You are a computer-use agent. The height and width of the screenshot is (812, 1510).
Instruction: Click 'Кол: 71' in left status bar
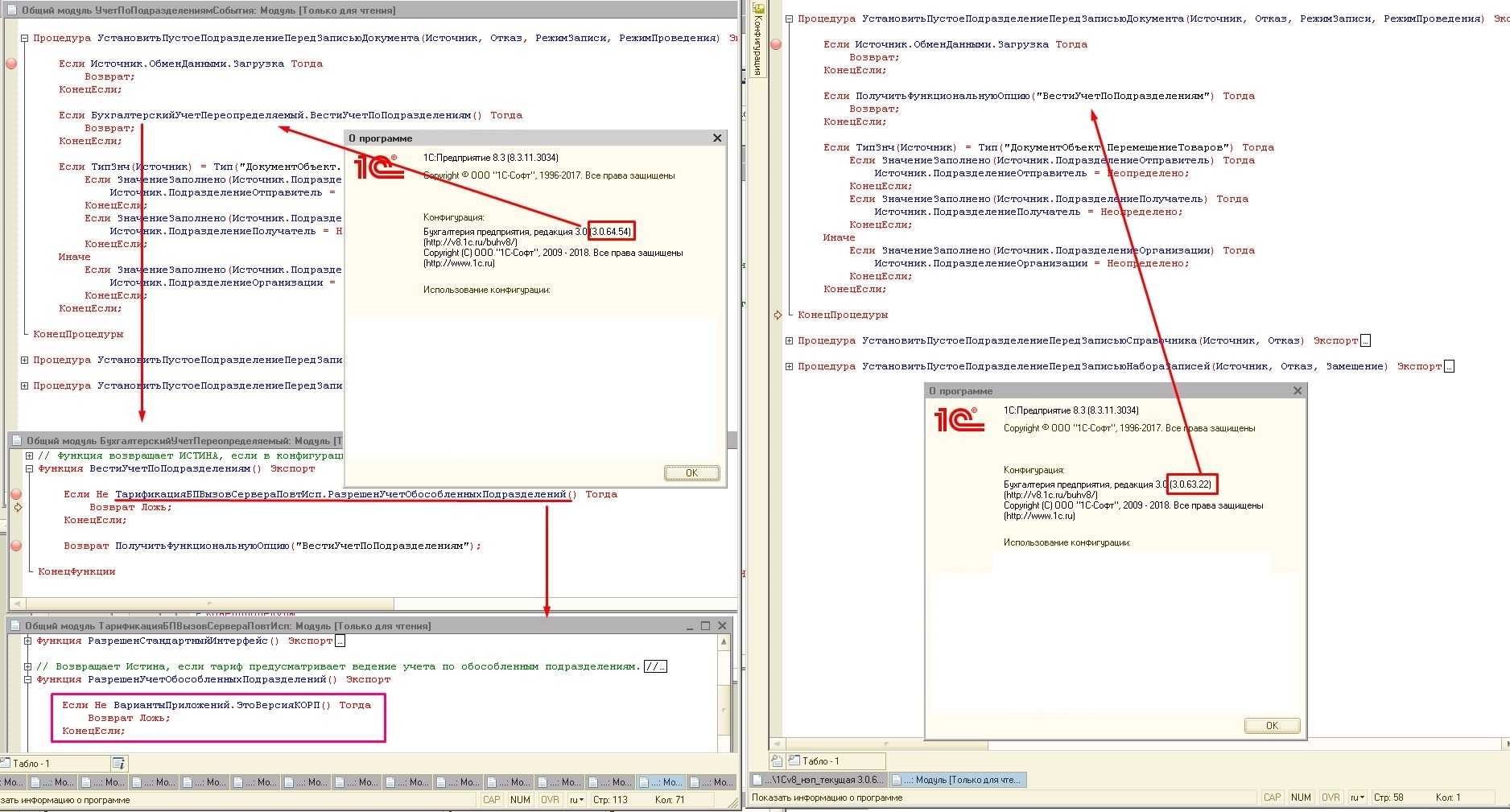(x=670, y=800)
